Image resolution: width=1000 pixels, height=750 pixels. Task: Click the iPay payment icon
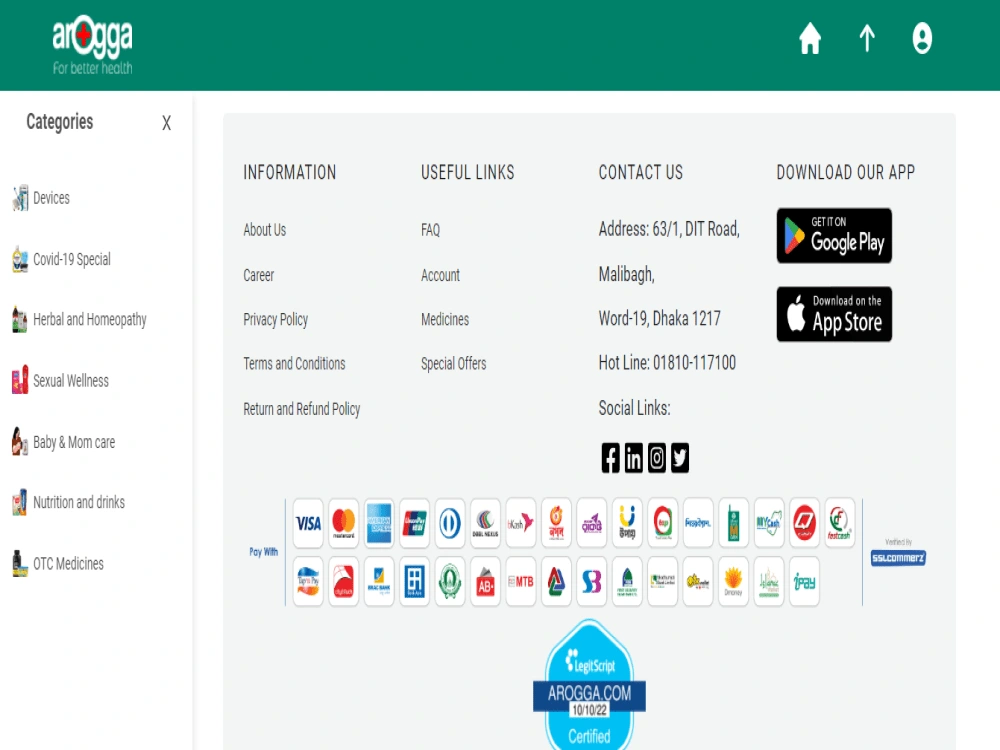[804, 582]
